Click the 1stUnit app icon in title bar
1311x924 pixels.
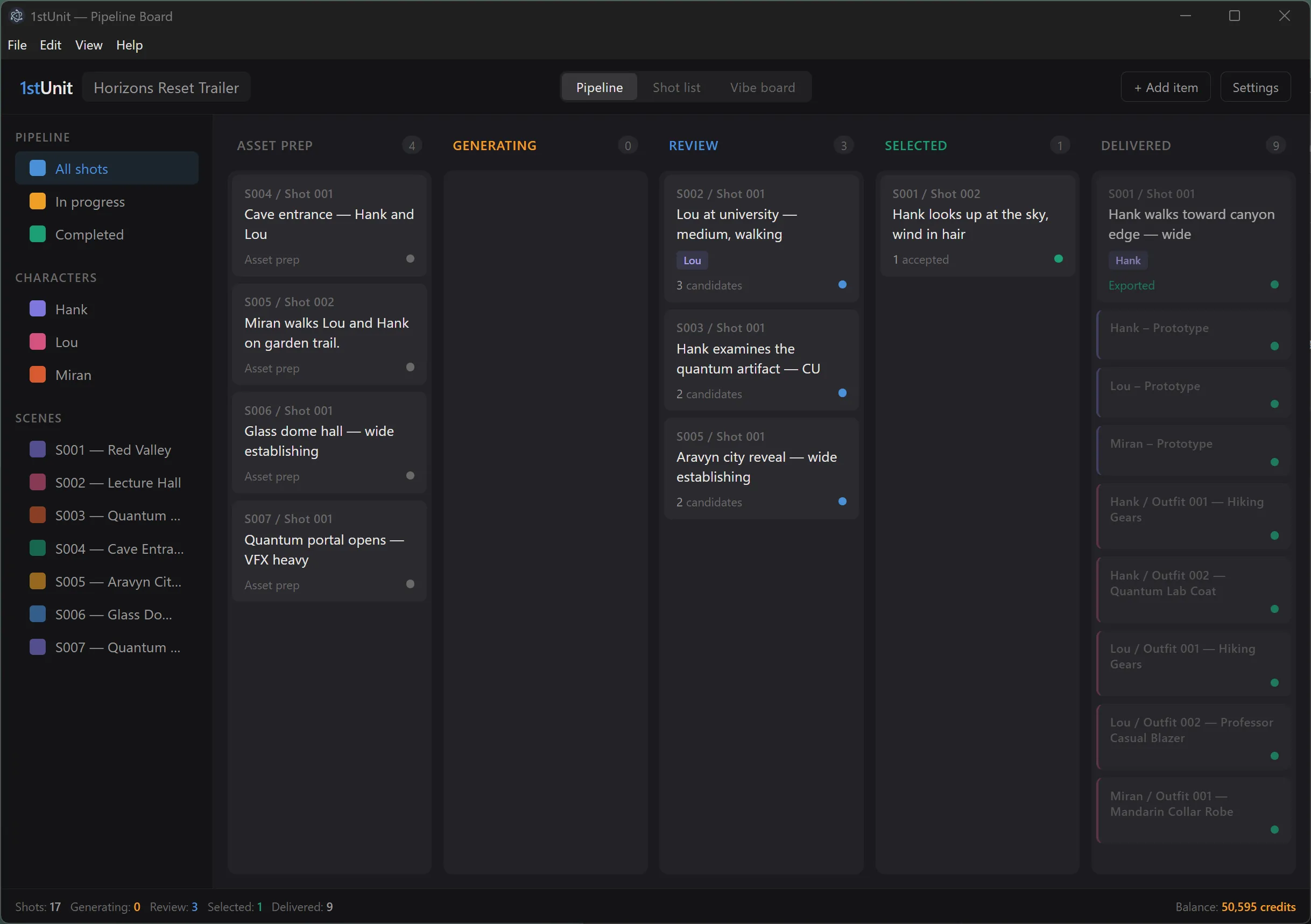click(x=17, y=16)
